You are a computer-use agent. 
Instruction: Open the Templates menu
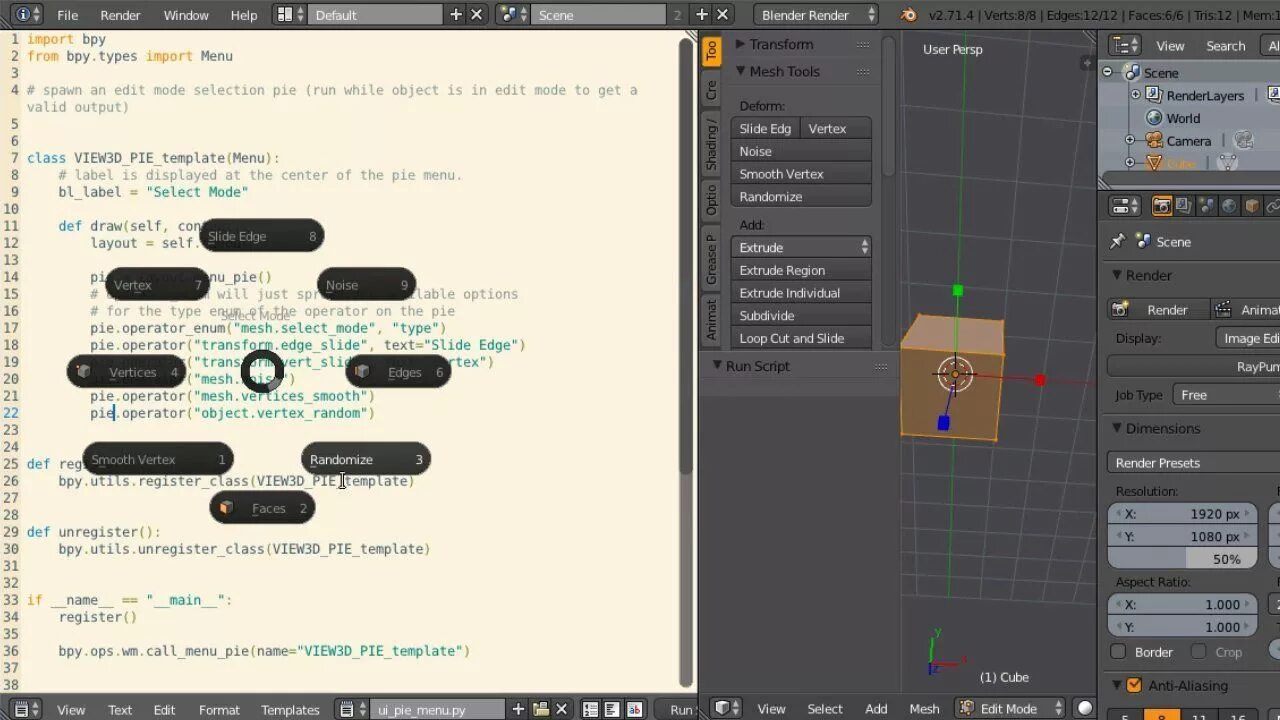pyautogui.click(x=290, y=710)
